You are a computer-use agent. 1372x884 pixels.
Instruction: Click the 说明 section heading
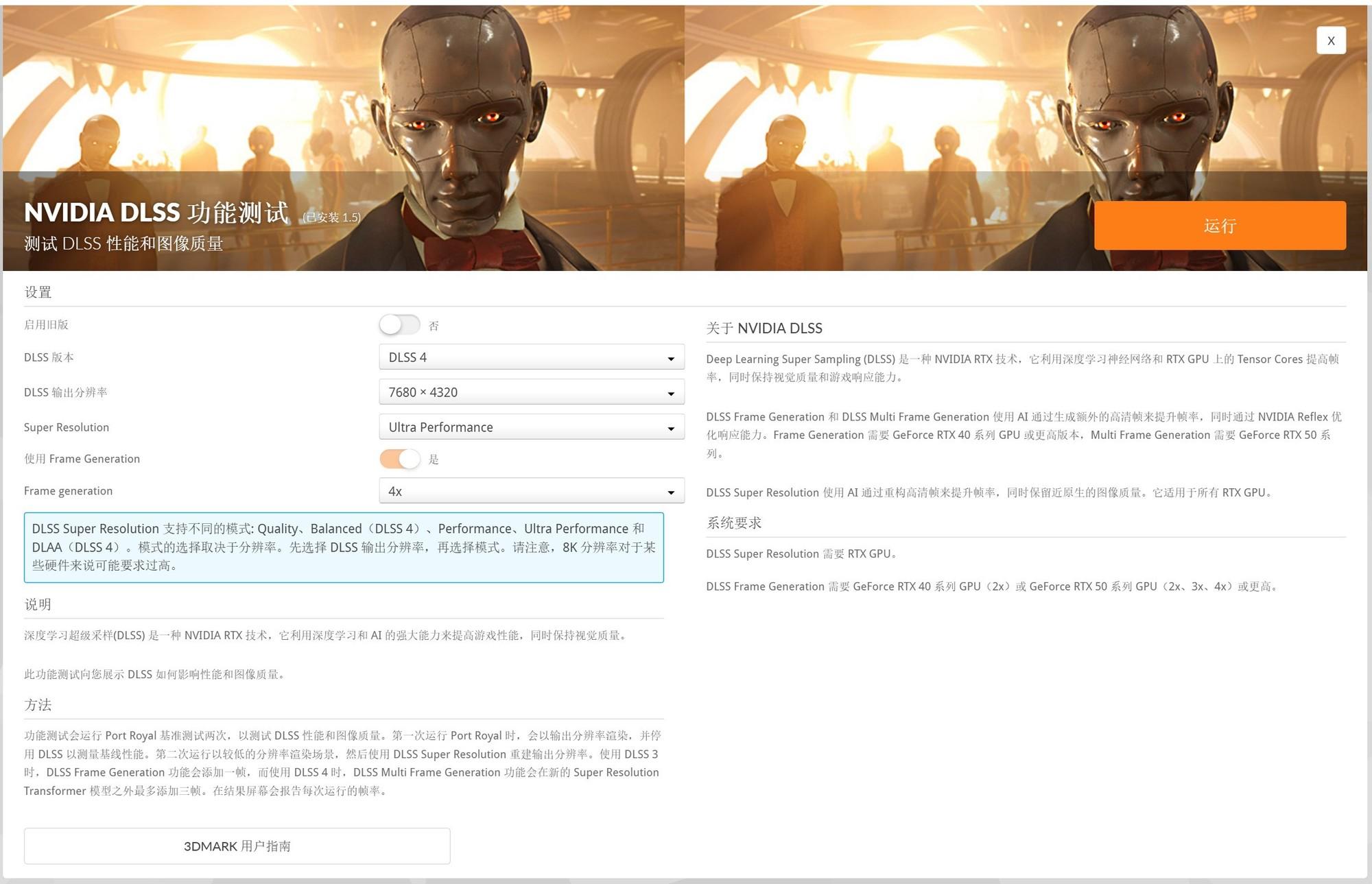click(x=38, y=604)
